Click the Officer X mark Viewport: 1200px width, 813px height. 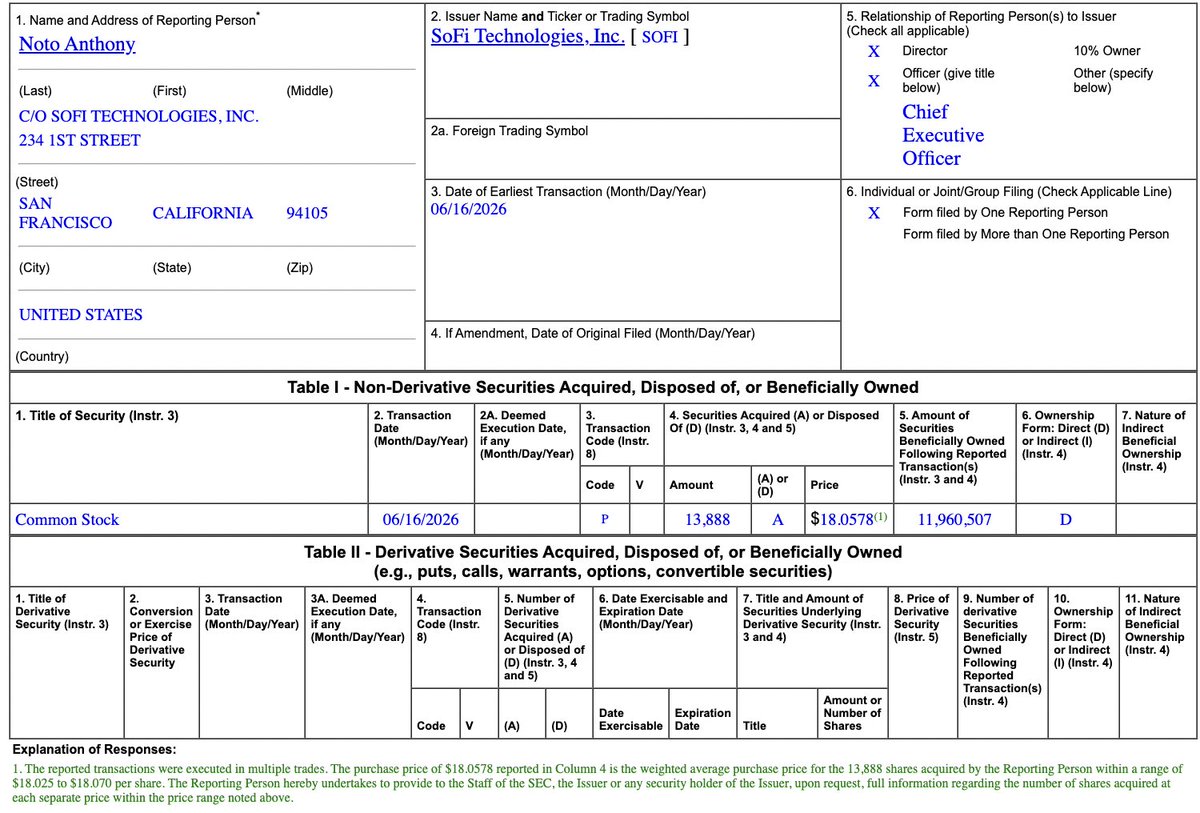[x=874, y=81]
